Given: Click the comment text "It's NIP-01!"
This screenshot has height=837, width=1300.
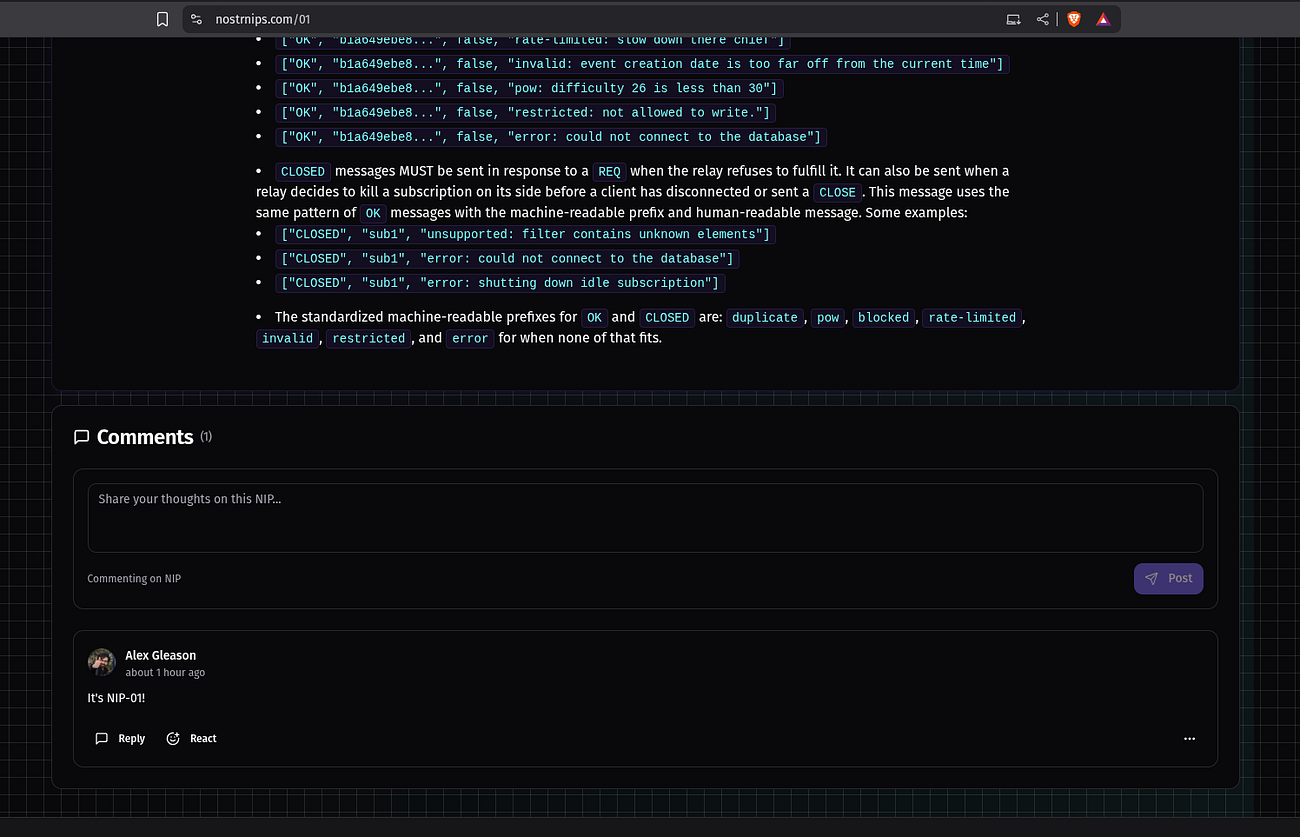Looking at the screenshot, I should pos(116,697).
